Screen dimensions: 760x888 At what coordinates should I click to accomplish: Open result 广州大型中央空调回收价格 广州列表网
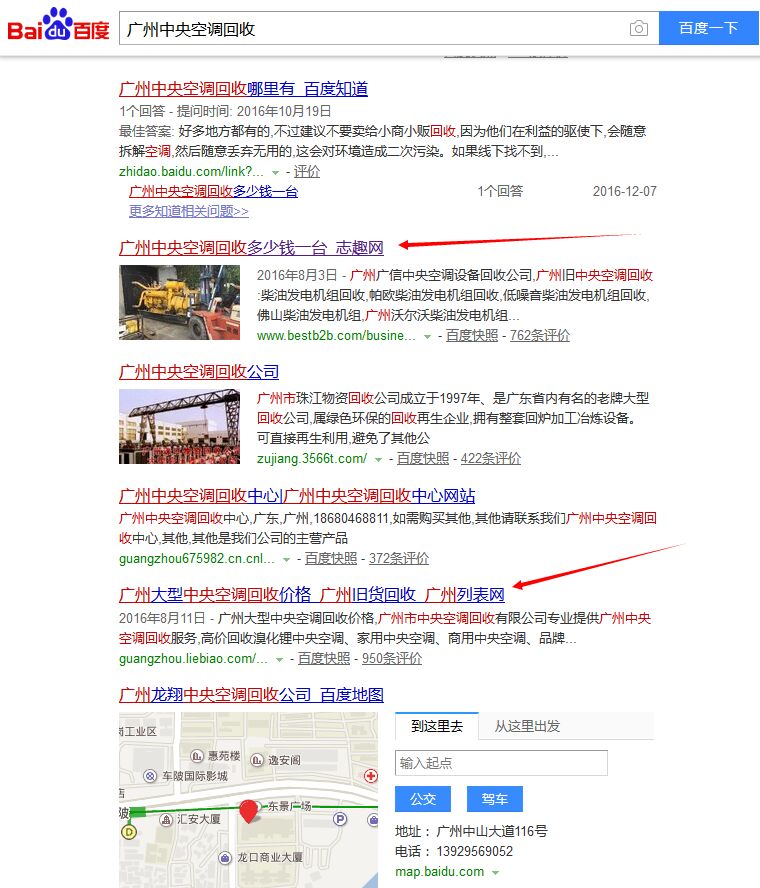pyautogui.click(x=311, y=595)
